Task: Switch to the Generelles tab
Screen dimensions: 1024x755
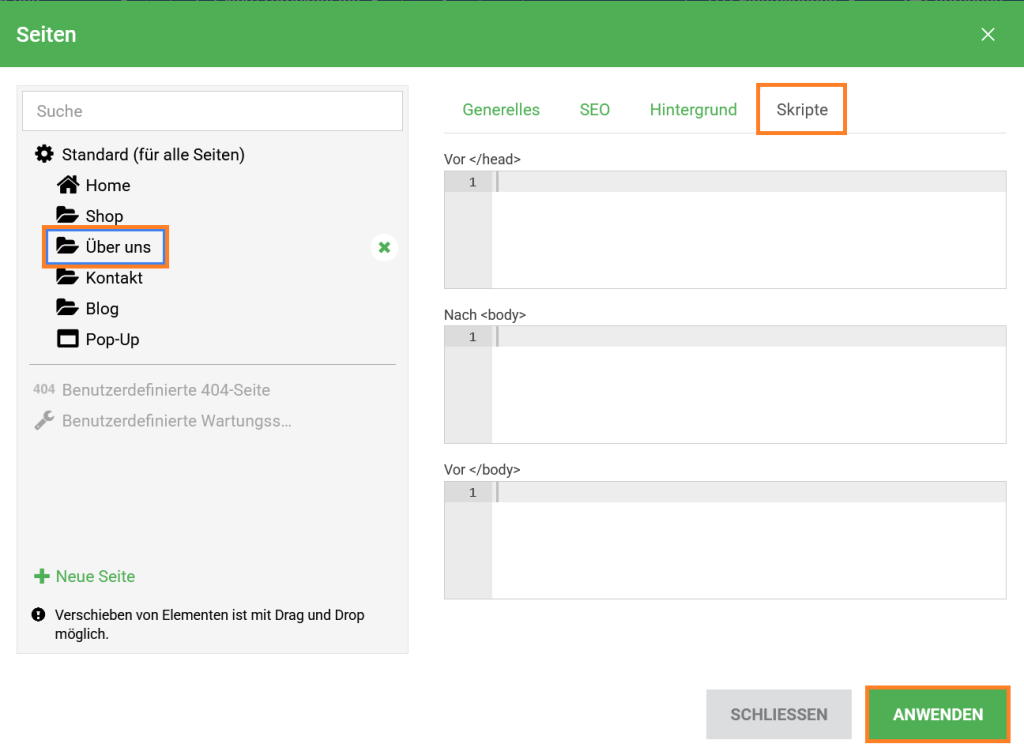Action: click(x=501, y=110)
